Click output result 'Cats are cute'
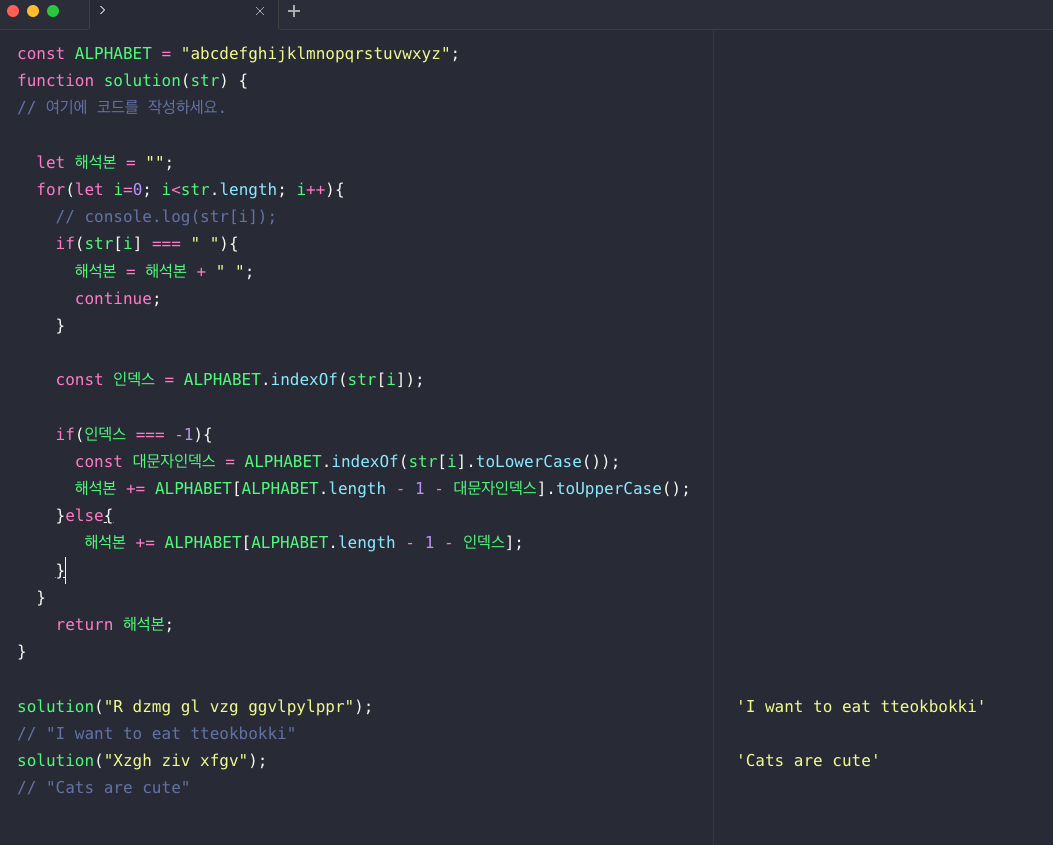This screenshot has height=845, width=1053. click(808, 760)
